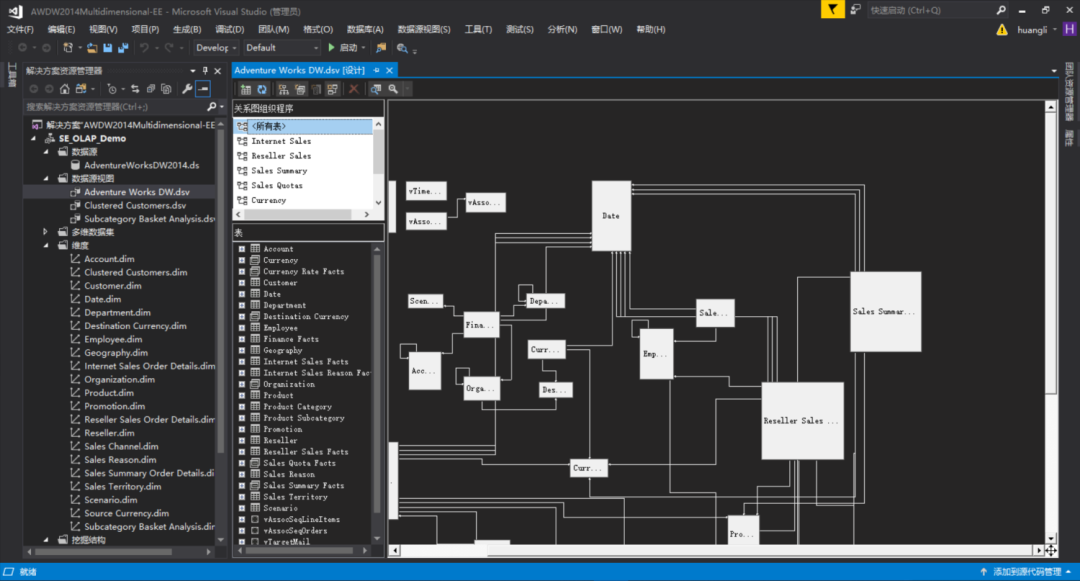Screen dimensions: 1080x581
Task: Click the Zoom magnifier icon in DSV toolbar
Action: (x=393, y=89)
